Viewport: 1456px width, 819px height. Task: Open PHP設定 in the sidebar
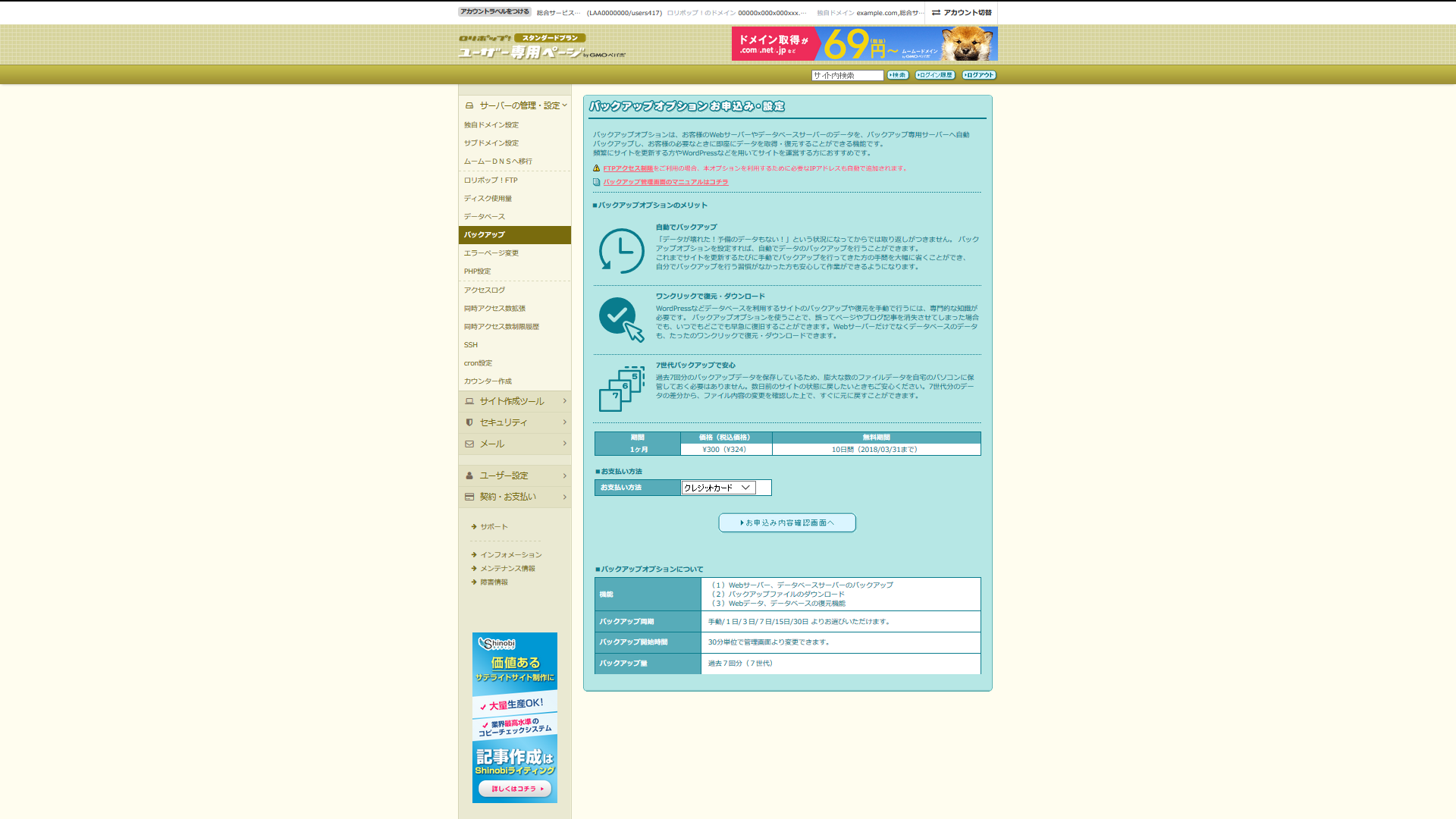(x=478, y=271)
